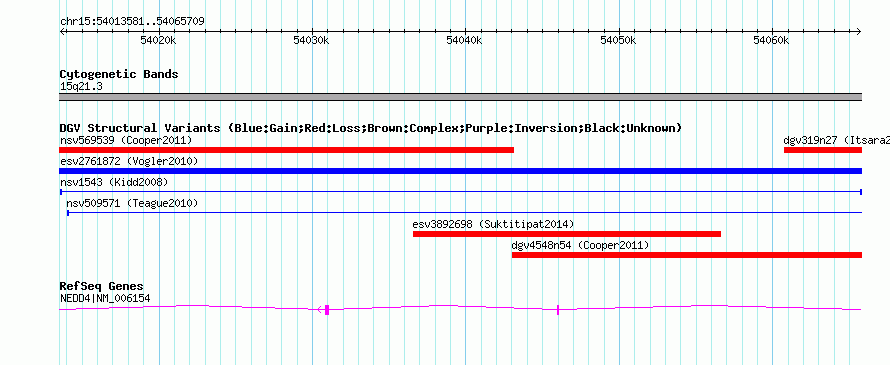Open the dgv4548n54 (Cooper2011) label
This screenshot has height=365, width=890.
[580, 245]
